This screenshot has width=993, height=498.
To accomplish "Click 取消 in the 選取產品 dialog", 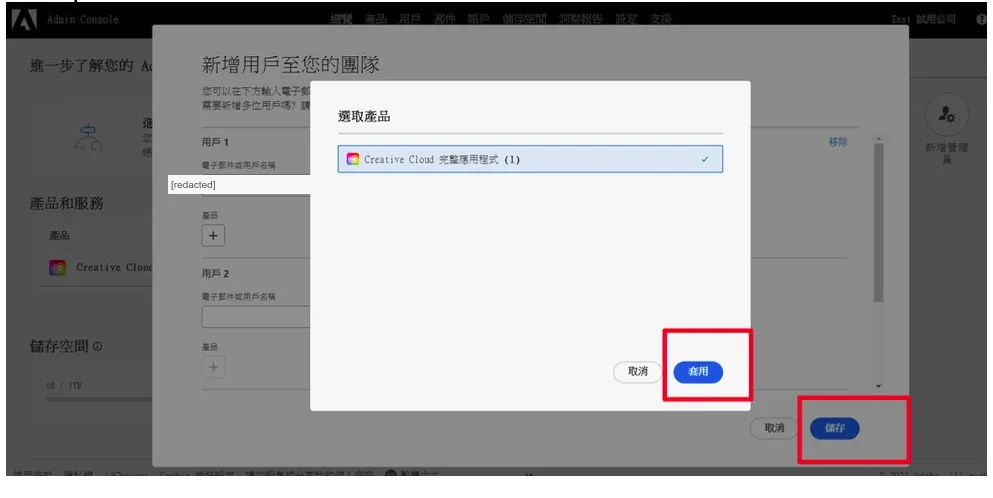I will click(x=638, y=372).
